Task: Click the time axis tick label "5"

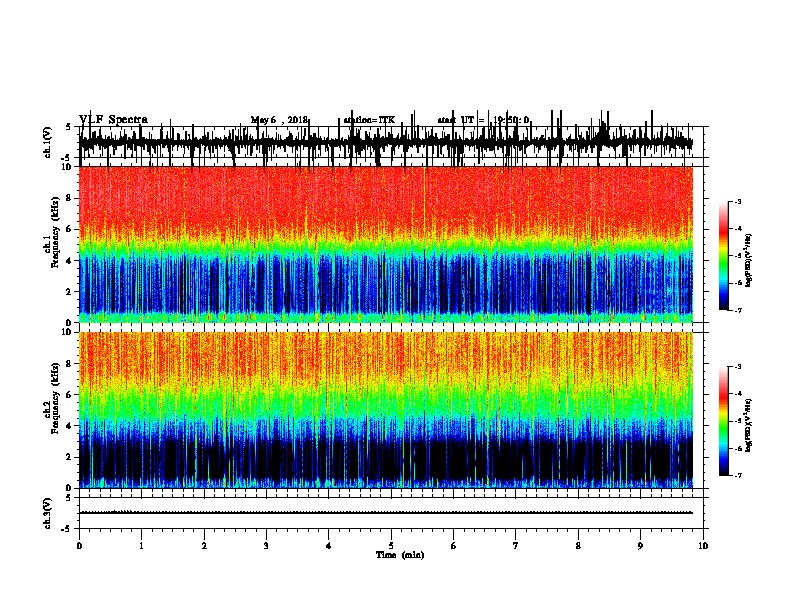Action: (391, 546)
